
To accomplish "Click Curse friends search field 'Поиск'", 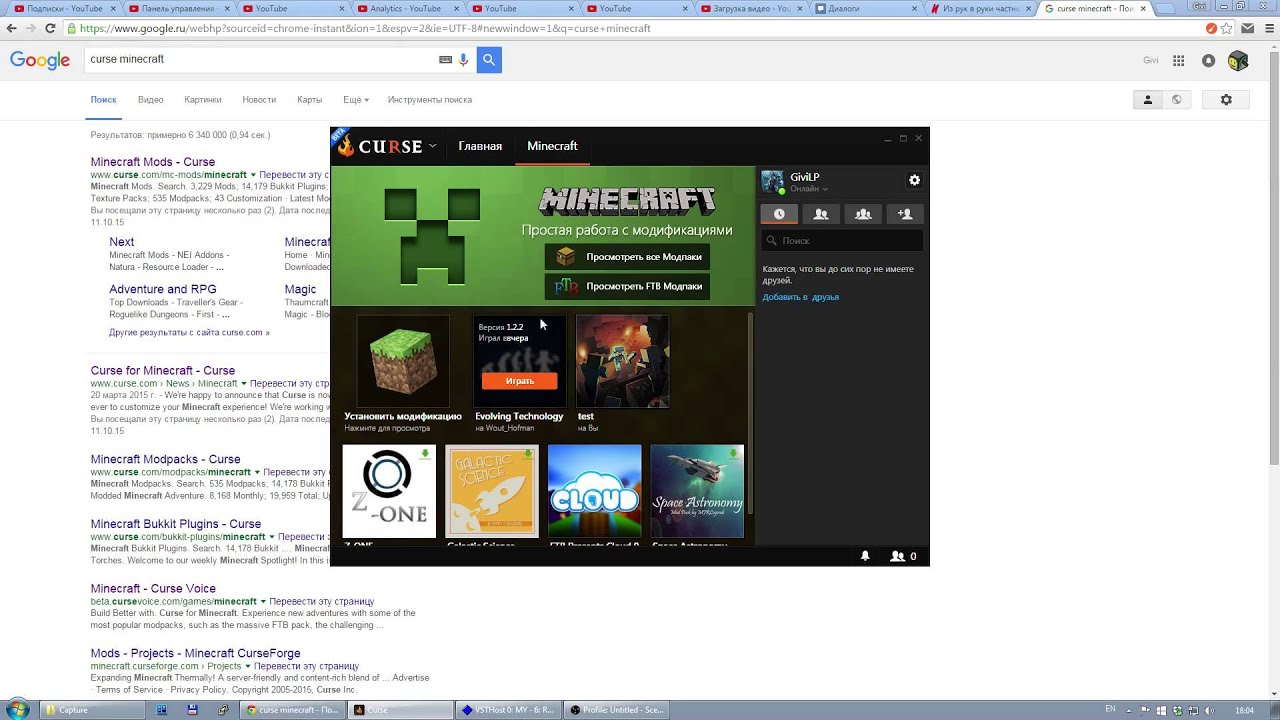I will 843,241.
